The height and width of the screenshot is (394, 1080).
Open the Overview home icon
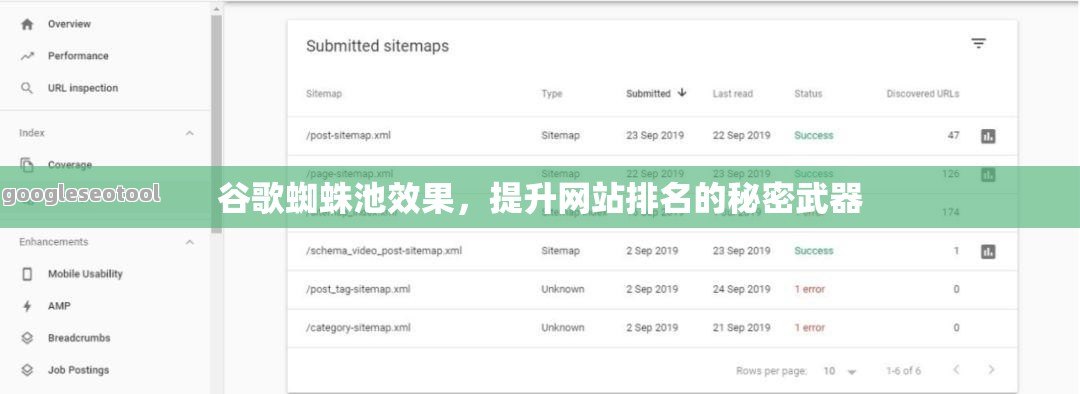tap(28, 24)
